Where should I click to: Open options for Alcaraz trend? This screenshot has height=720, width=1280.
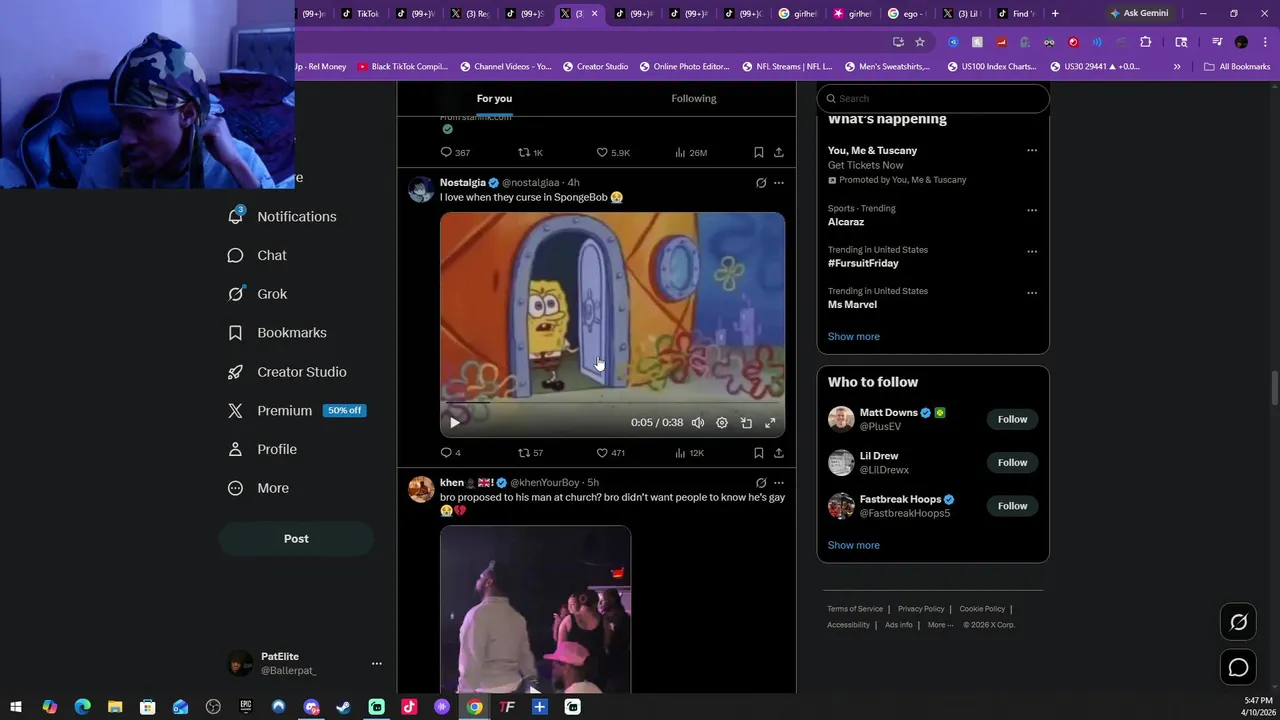click(1032, 210)
